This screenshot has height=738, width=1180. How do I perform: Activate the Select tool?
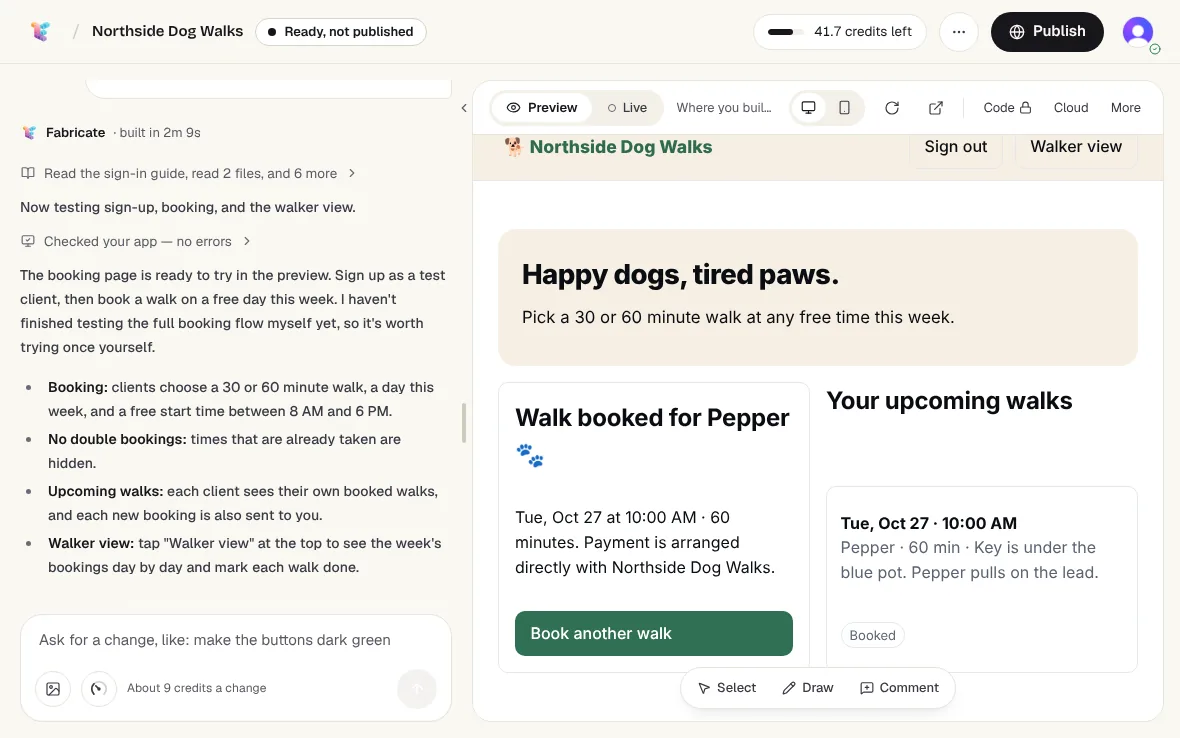tap(727, 688)
